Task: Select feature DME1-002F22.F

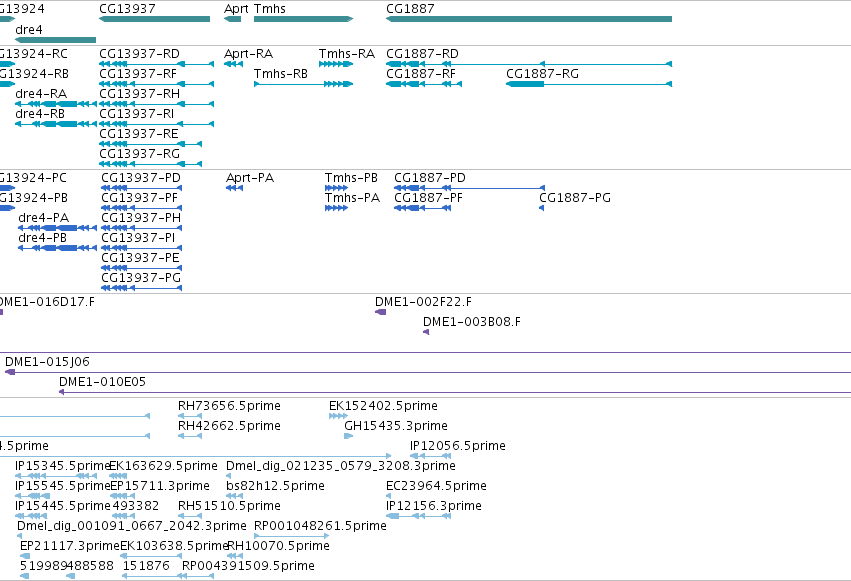Action: (380, 312)
